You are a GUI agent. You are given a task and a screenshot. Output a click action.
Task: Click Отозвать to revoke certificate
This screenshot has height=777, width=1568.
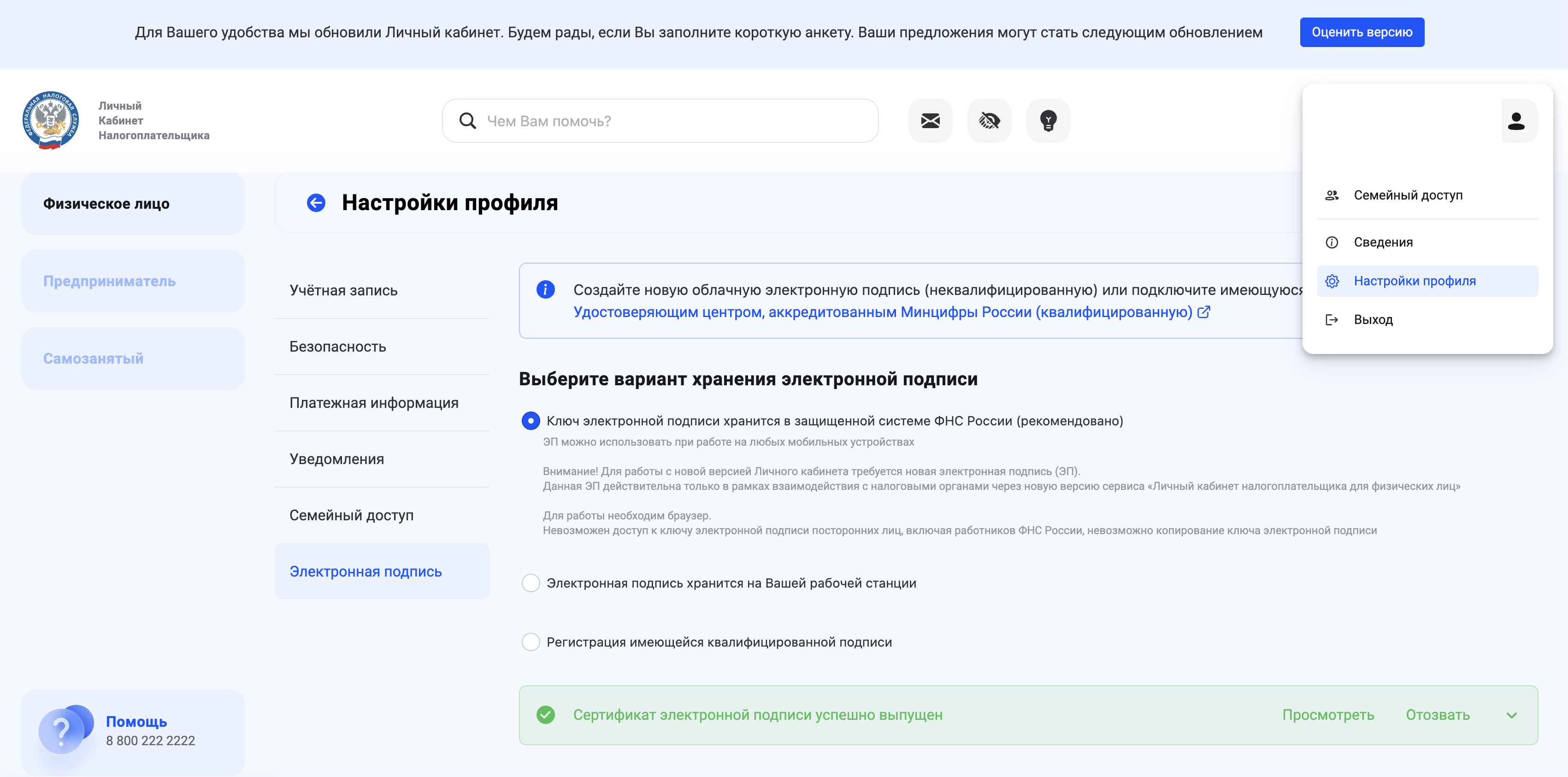1437,715
